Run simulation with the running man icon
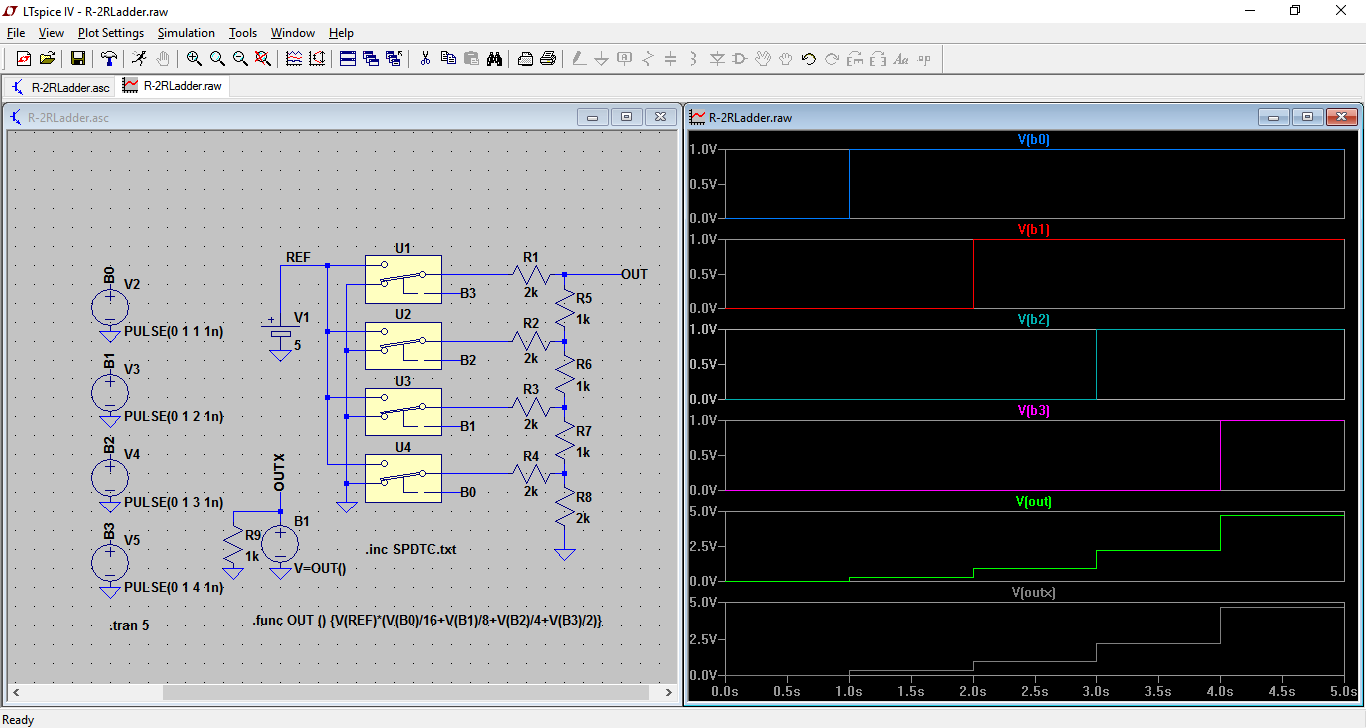 (x=140, y=59)
